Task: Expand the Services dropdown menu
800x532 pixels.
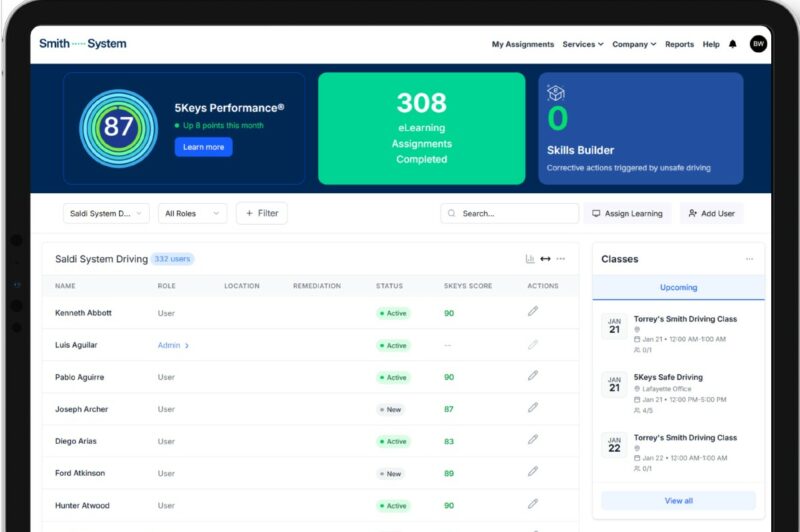Action: click(x=583, y=44)
